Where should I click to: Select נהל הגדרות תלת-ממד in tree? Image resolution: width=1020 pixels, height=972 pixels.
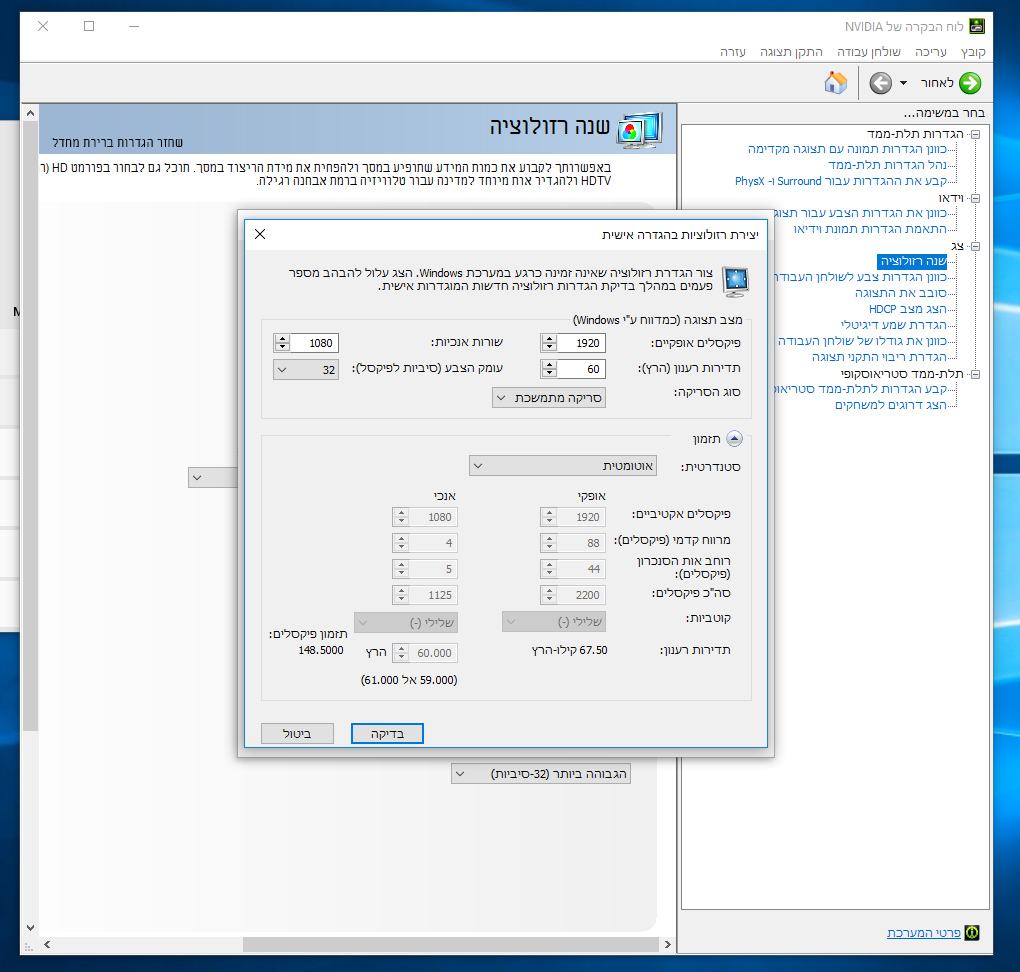point(887,165)
